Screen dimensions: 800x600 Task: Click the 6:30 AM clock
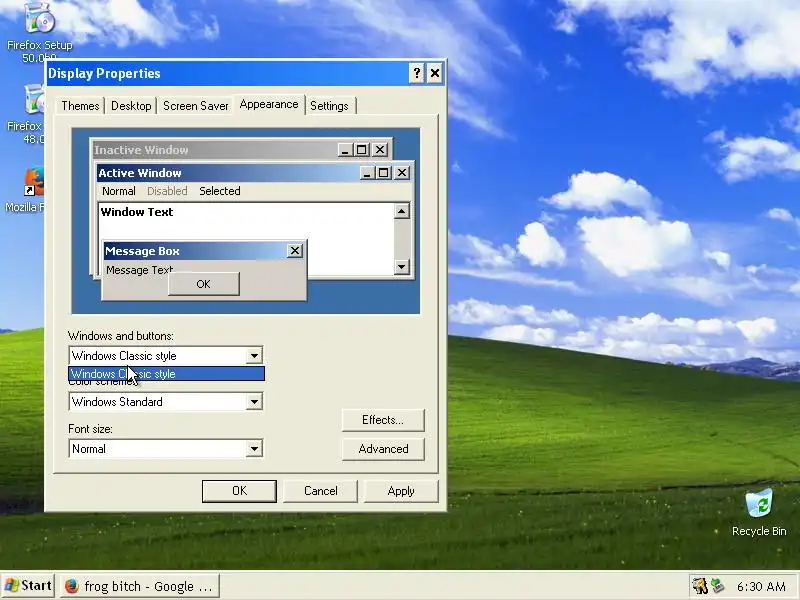point(761,587)
